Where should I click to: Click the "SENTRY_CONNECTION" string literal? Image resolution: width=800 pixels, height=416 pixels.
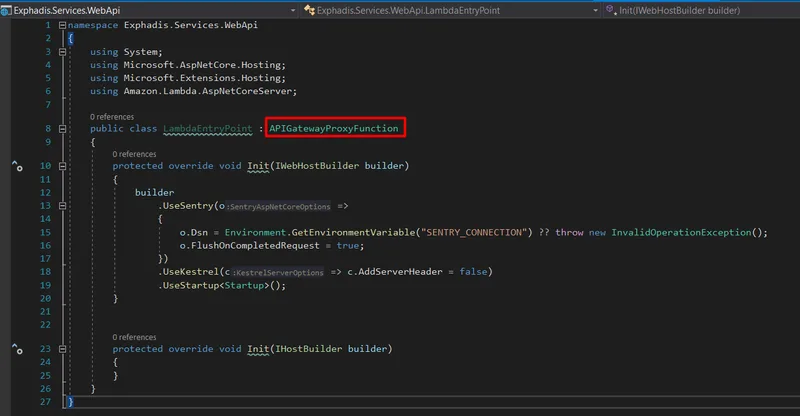473,233
